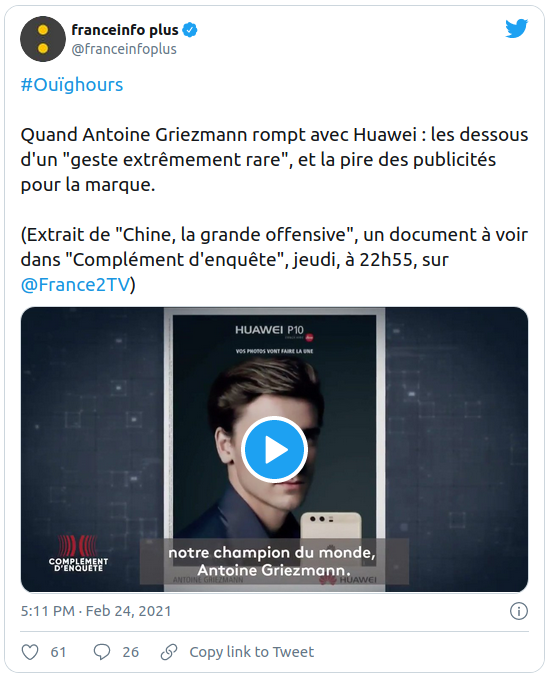Image resolution: width=549 pixels, height=678 pixels.
Task: Click Copy link to Tweet
Action: tap(252, 652)
